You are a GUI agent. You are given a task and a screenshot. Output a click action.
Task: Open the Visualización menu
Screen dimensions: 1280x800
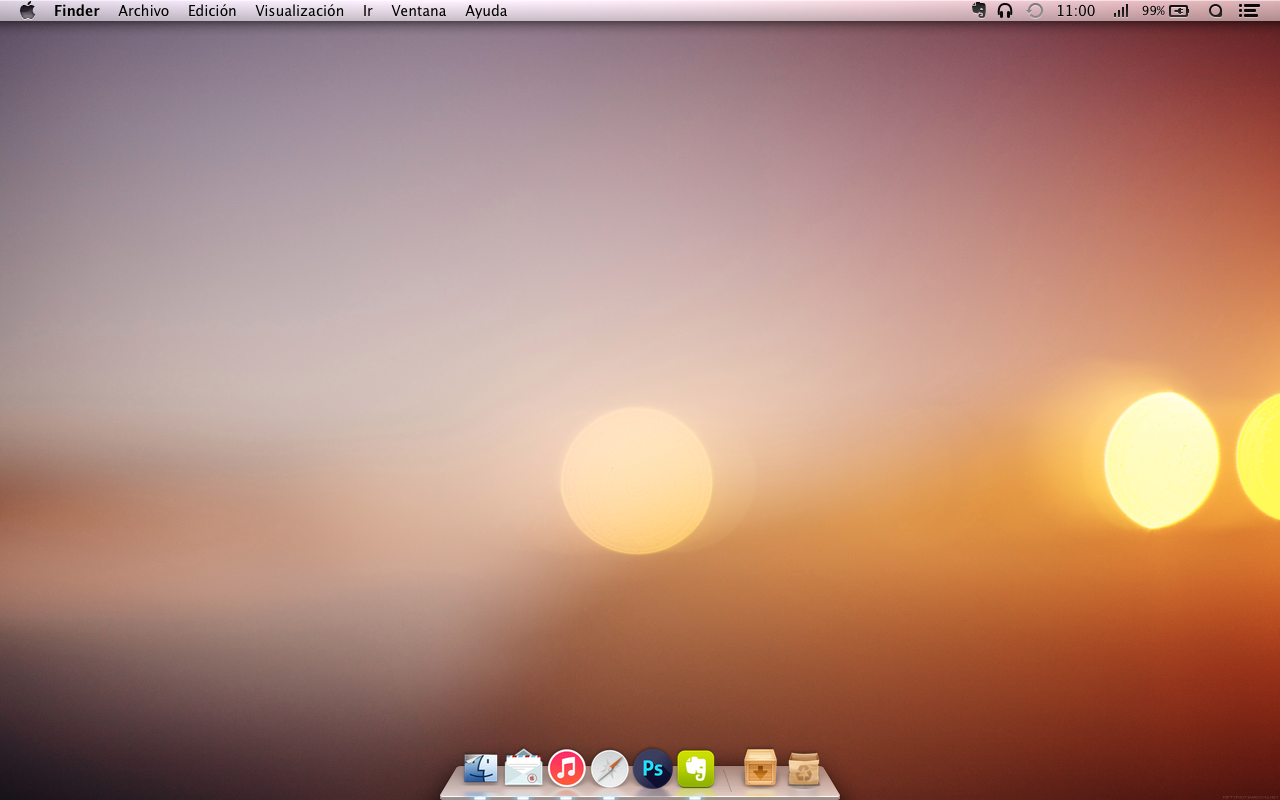tap(300, 11)
